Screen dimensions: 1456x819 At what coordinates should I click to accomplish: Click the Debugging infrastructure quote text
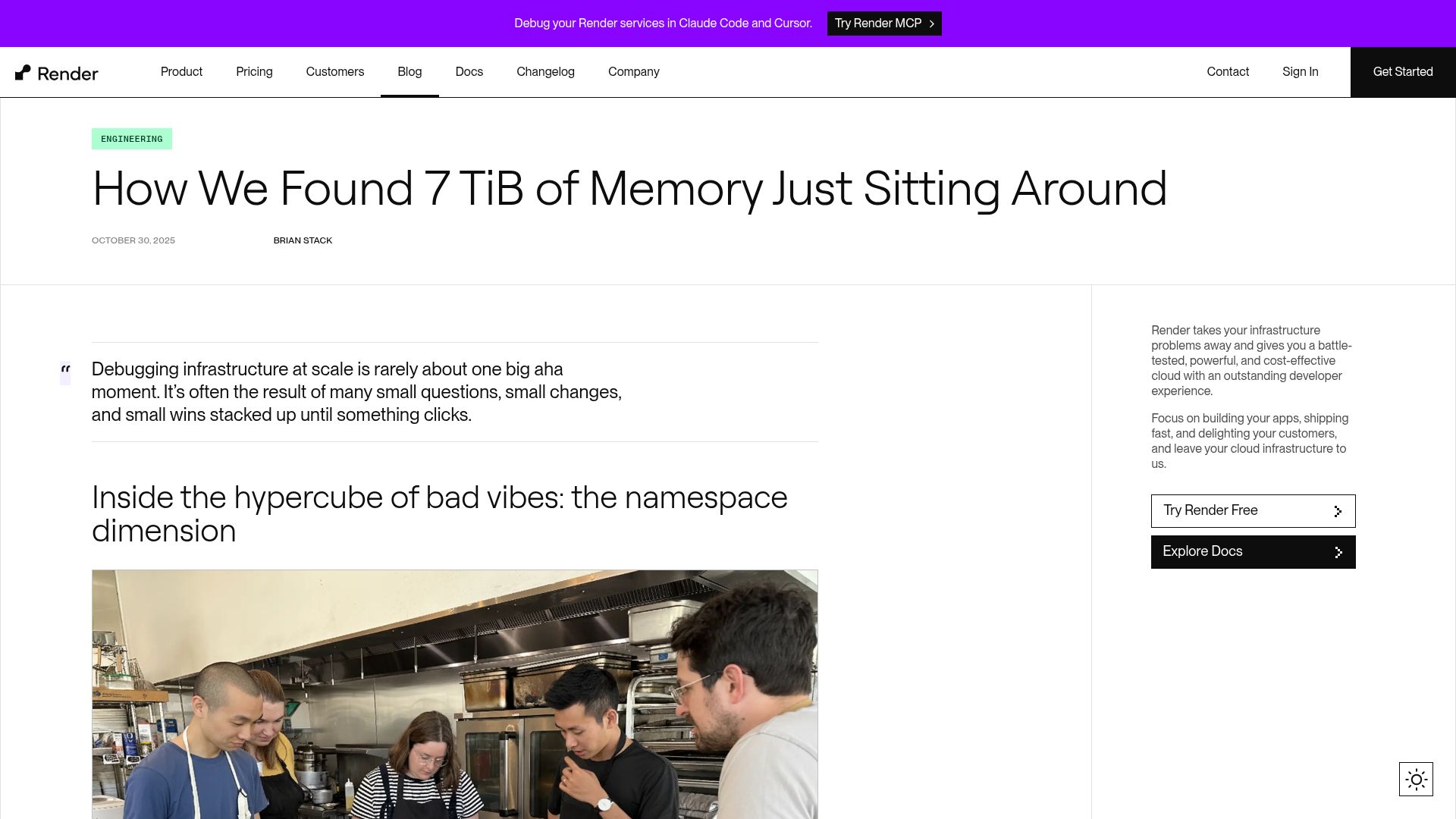(356, 392)
